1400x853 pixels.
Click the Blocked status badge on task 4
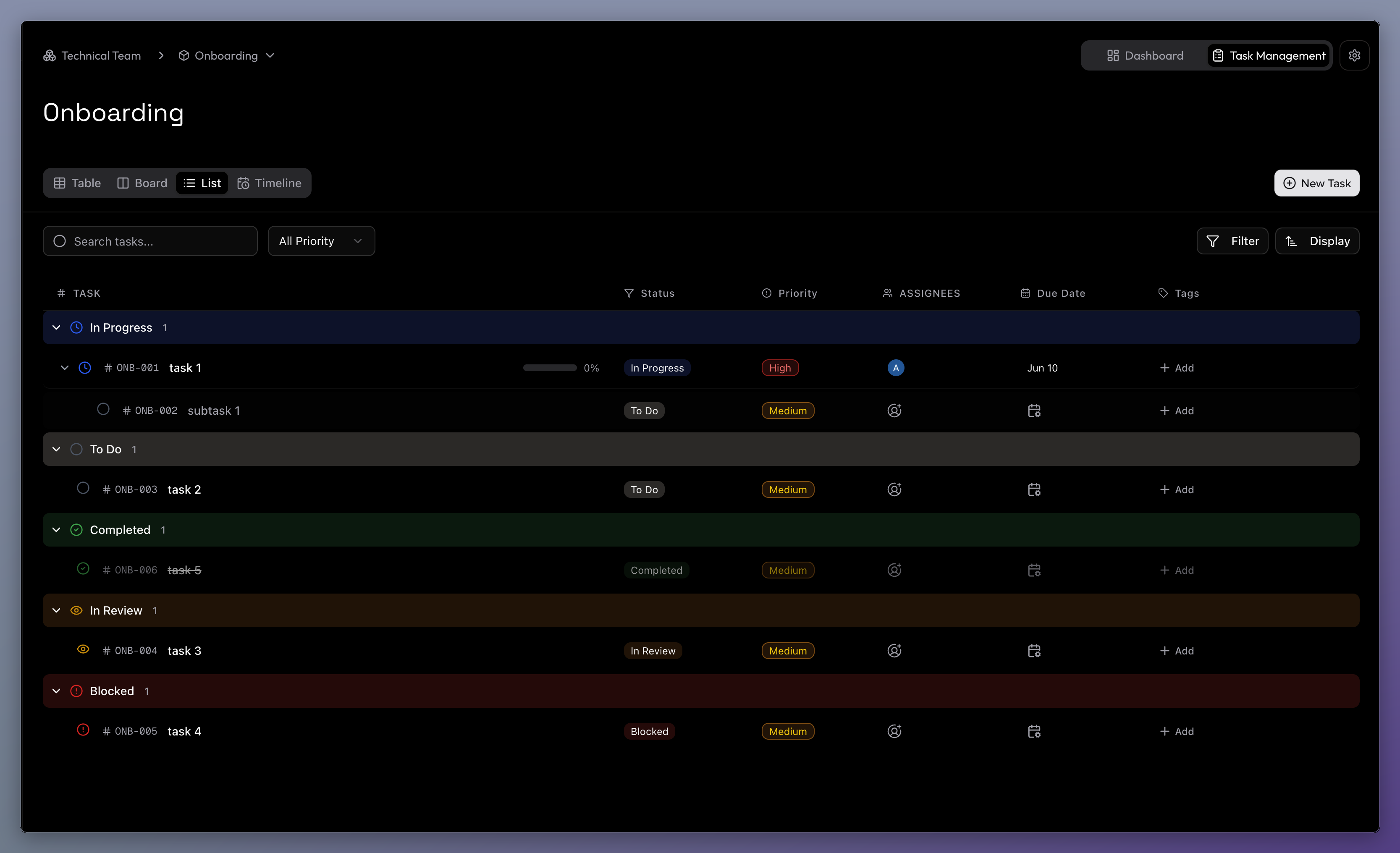649,731
